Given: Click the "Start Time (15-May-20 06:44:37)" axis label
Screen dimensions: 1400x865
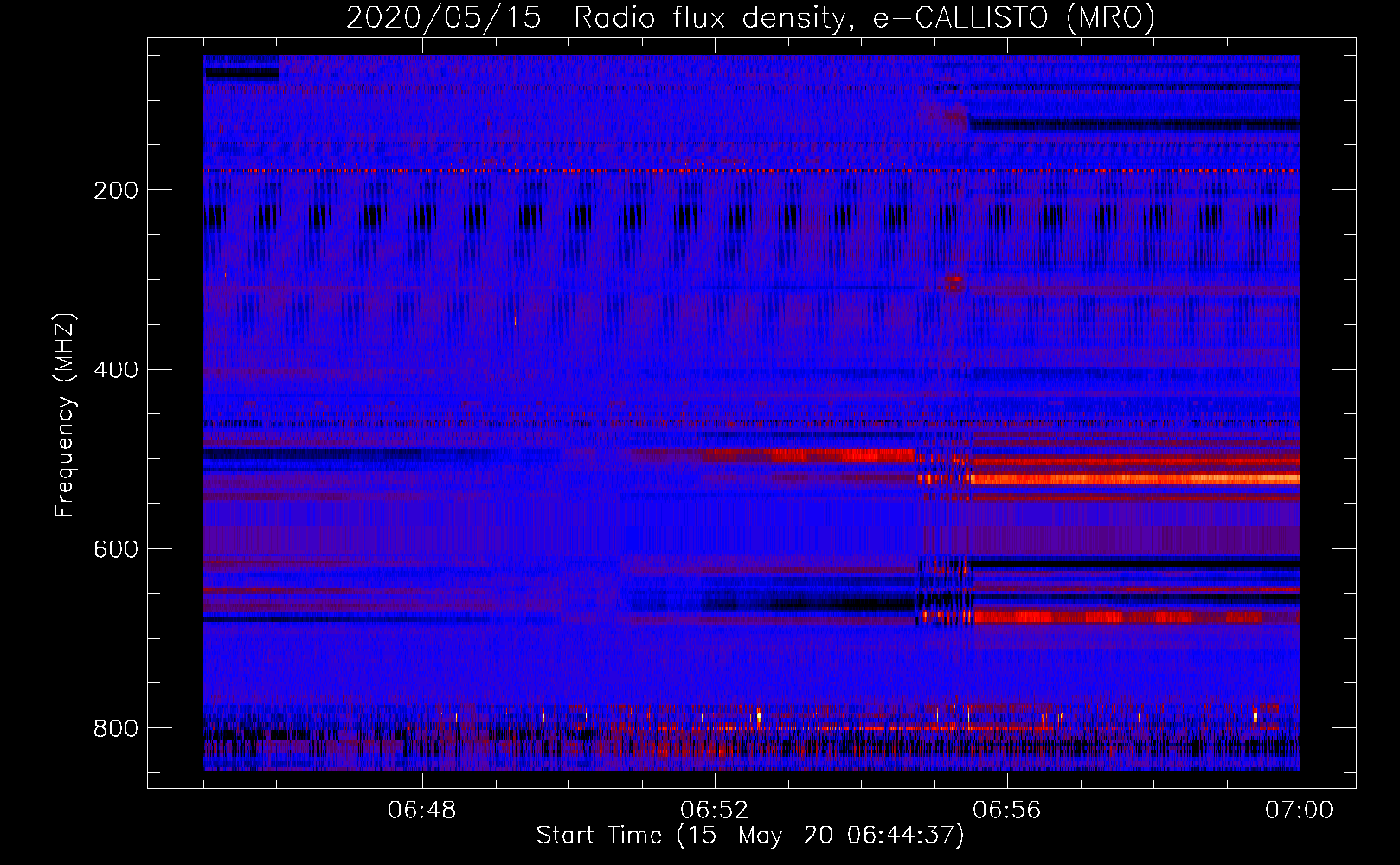Looking at the screenshot, I should click(750, 836).
